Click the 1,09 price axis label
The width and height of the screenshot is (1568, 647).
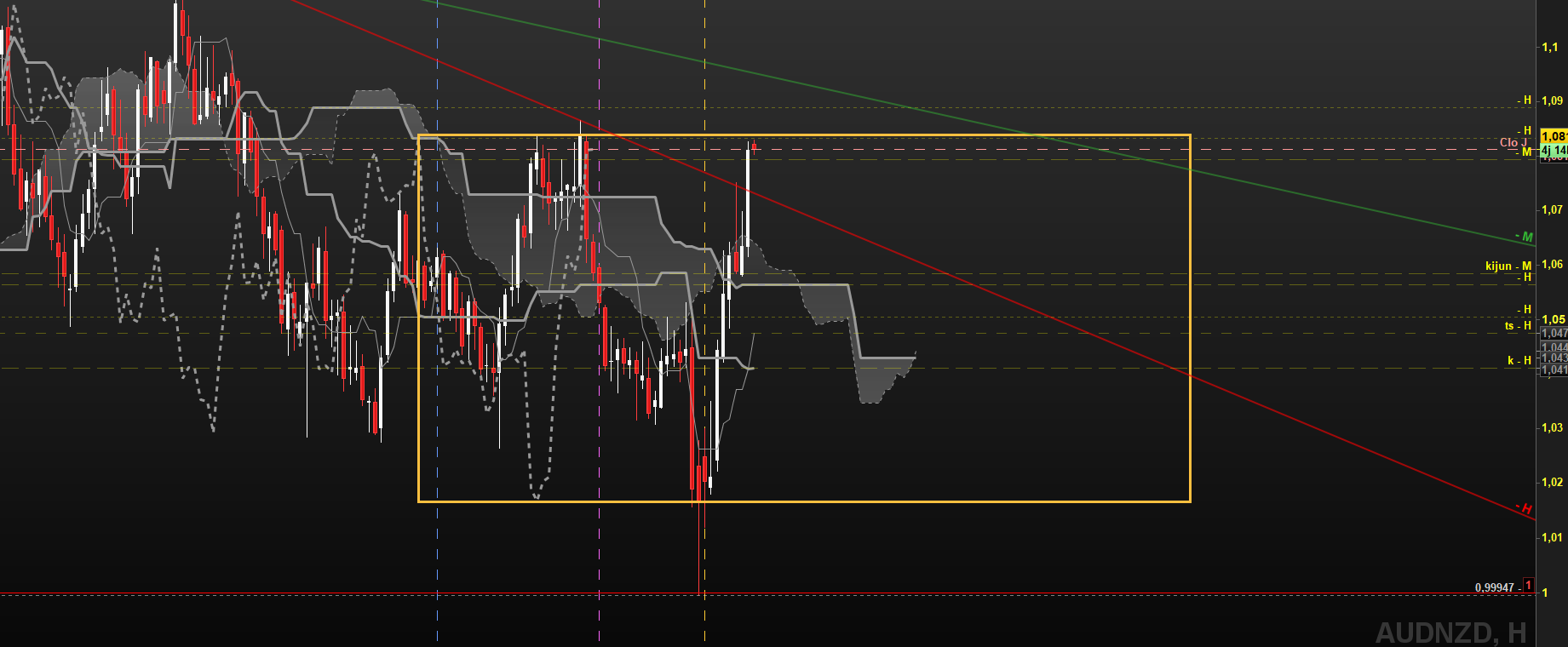click(x=1552, y=100)
